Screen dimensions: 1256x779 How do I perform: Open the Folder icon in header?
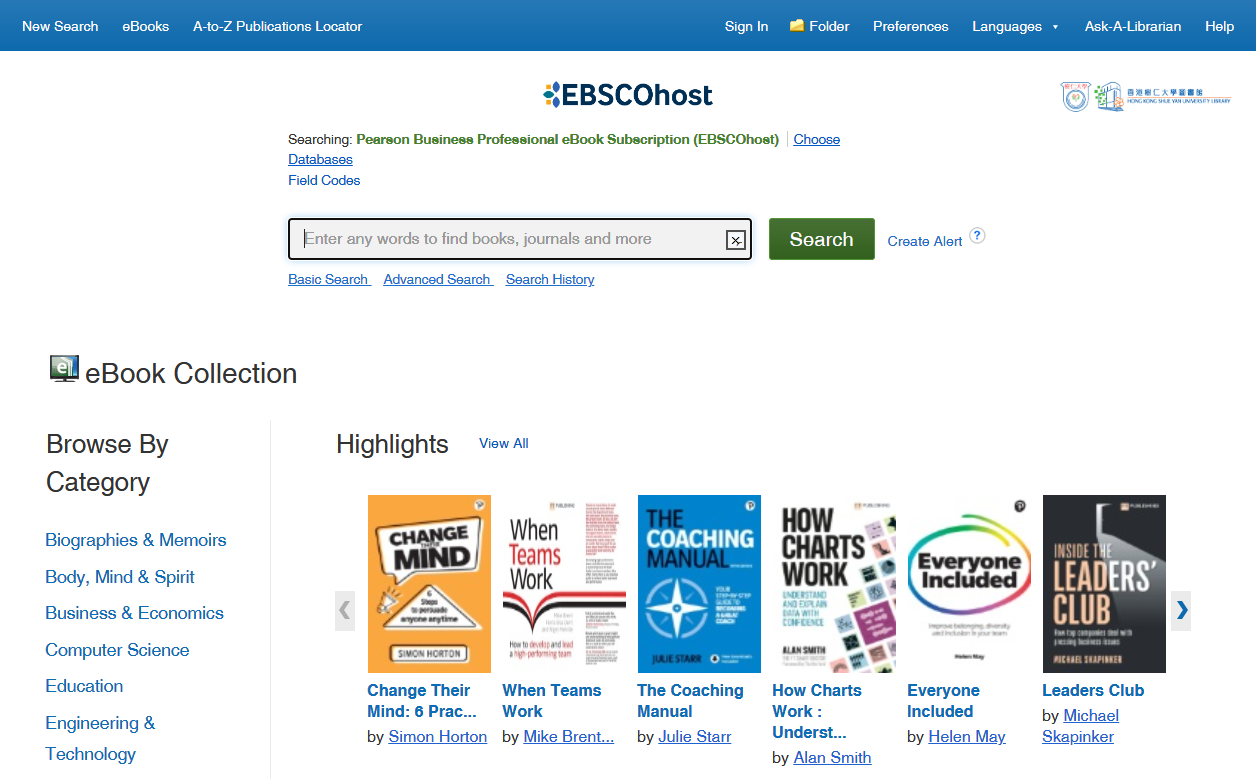[797, 26]
